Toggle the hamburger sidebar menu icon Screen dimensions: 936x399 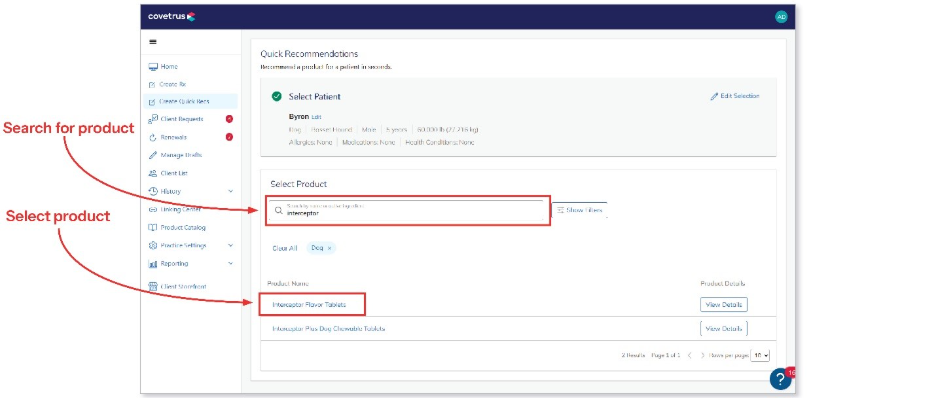pyautogui.click(x=152, y=42)
